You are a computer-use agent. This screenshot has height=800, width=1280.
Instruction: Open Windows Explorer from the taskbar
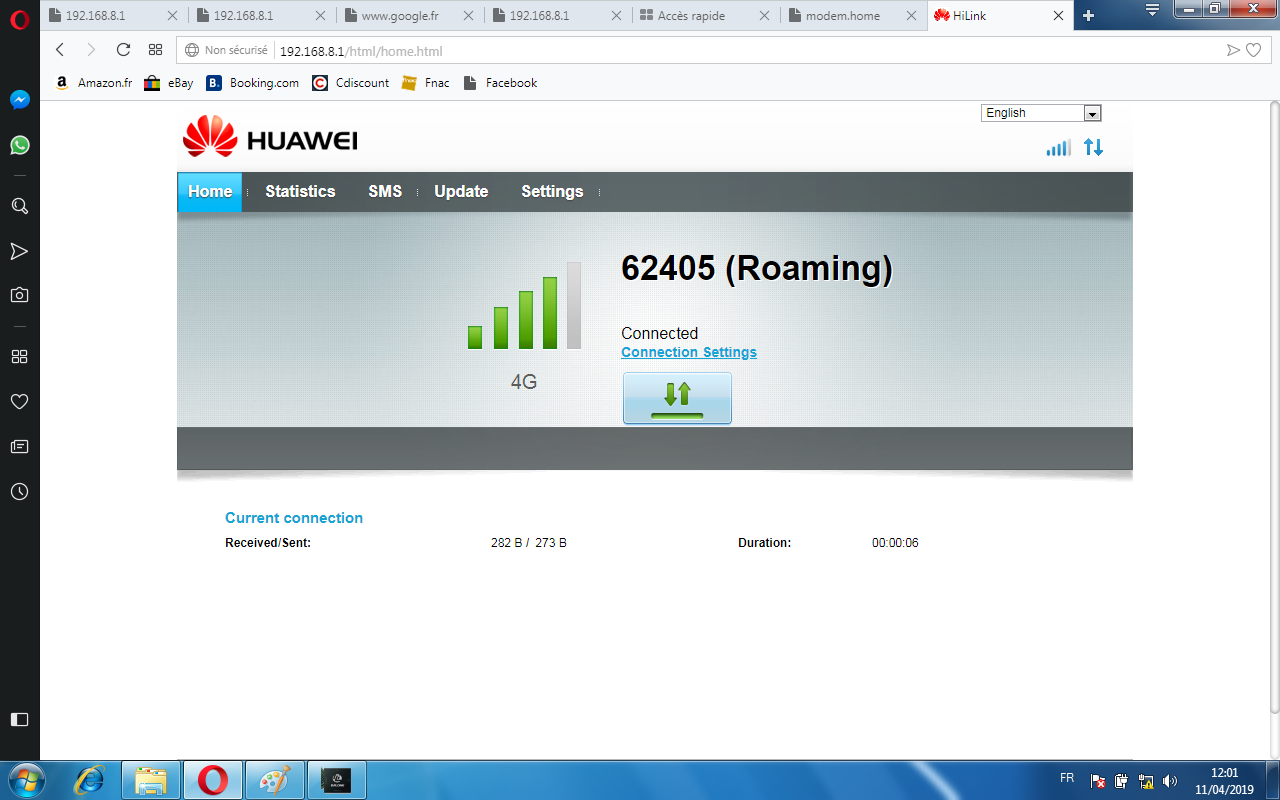pyautogui.click(x=151, y=779)
